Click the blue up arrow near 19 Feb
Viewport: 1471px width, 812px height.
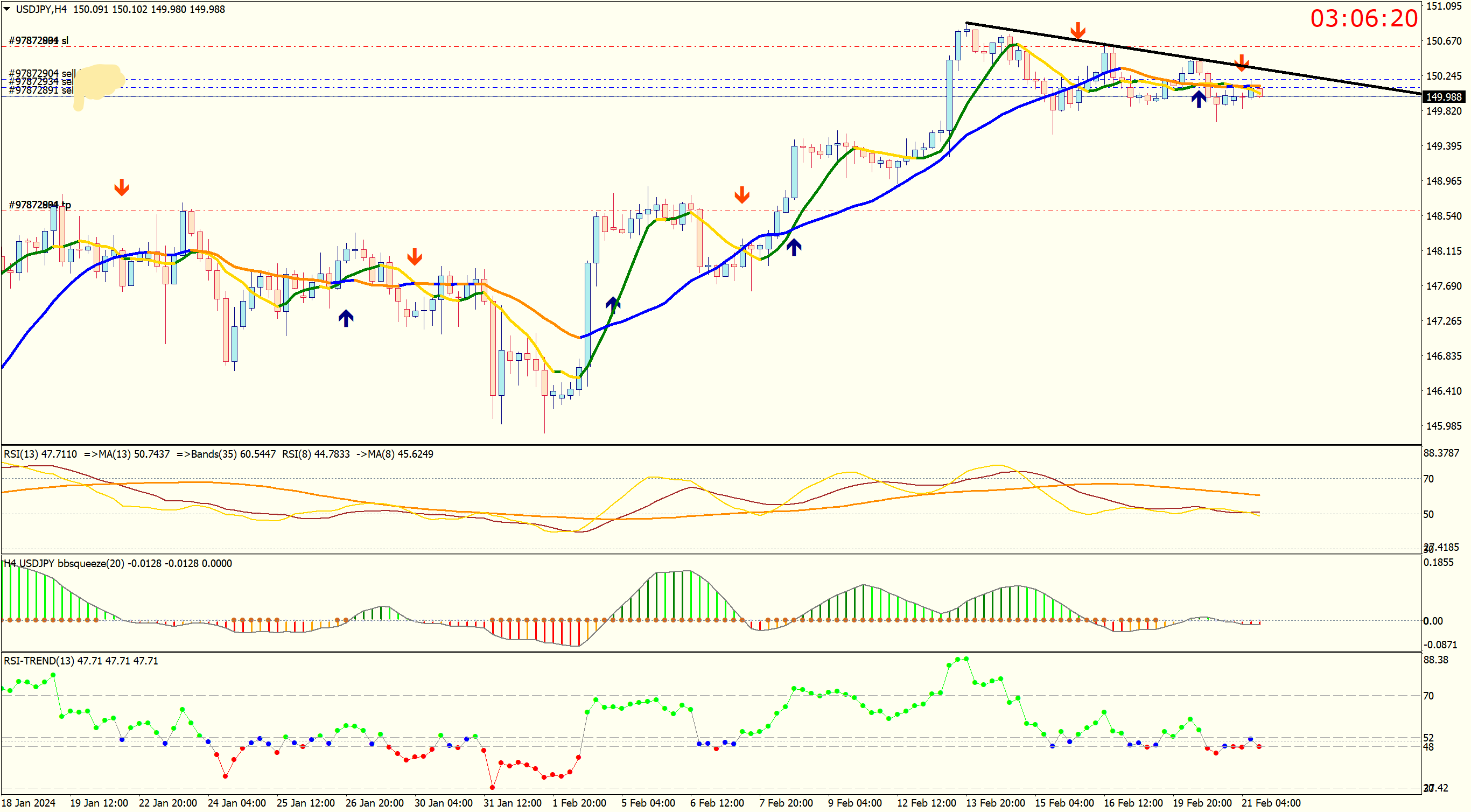coord(1199,99)
